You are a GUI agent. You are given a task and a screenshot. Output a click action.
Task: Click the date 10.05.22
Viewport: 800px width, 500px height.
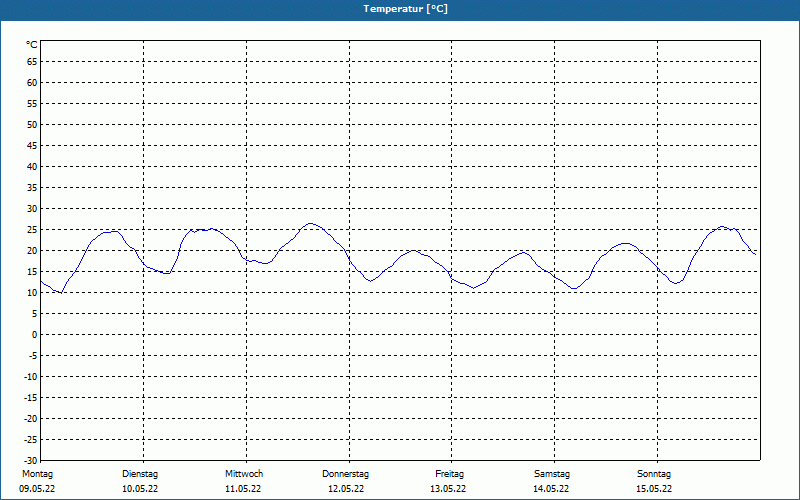tap(140, 489)
